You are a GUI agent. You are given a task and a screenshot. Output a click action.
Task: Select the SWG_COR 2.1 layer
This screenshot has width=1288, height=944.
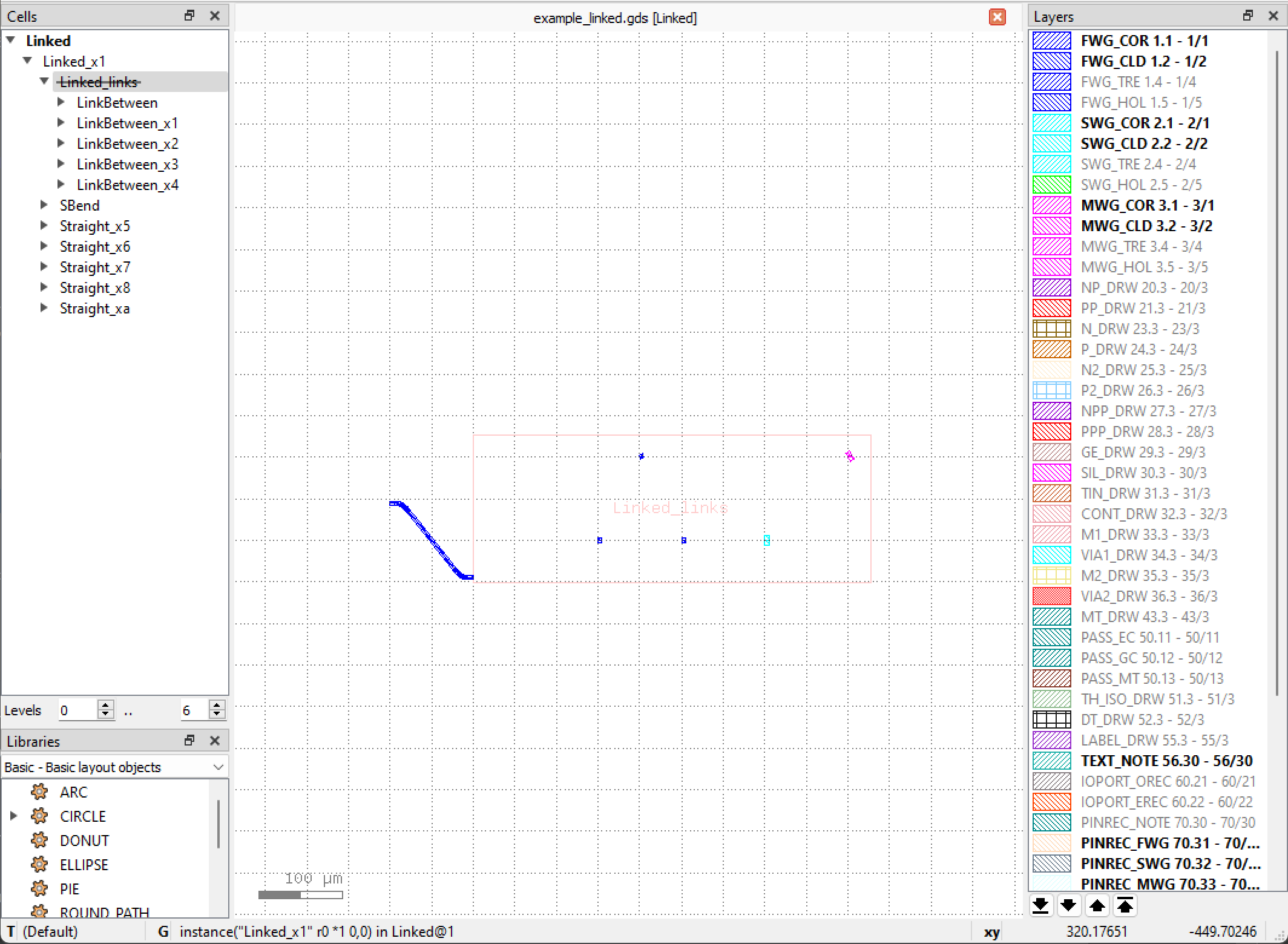point(1145,123)
